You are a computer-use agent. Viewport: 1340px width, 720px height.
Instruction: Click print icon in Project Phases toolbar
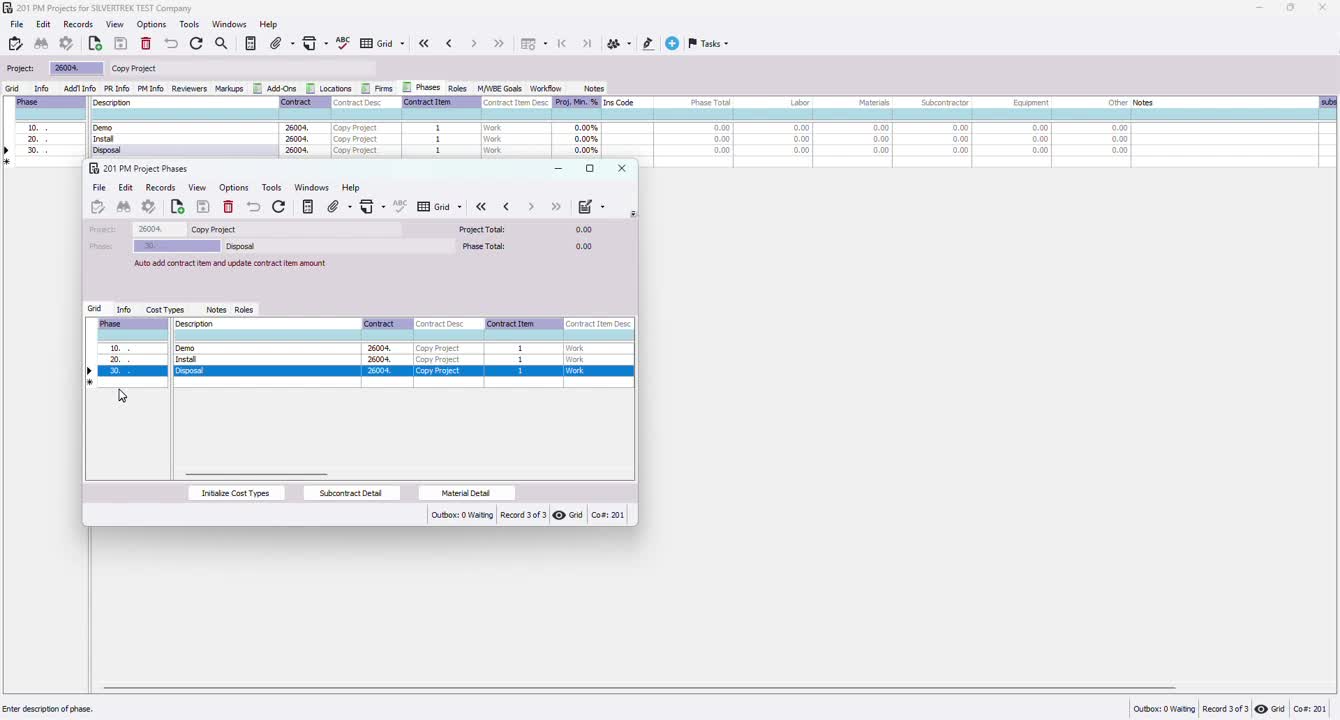coord(367,207)
